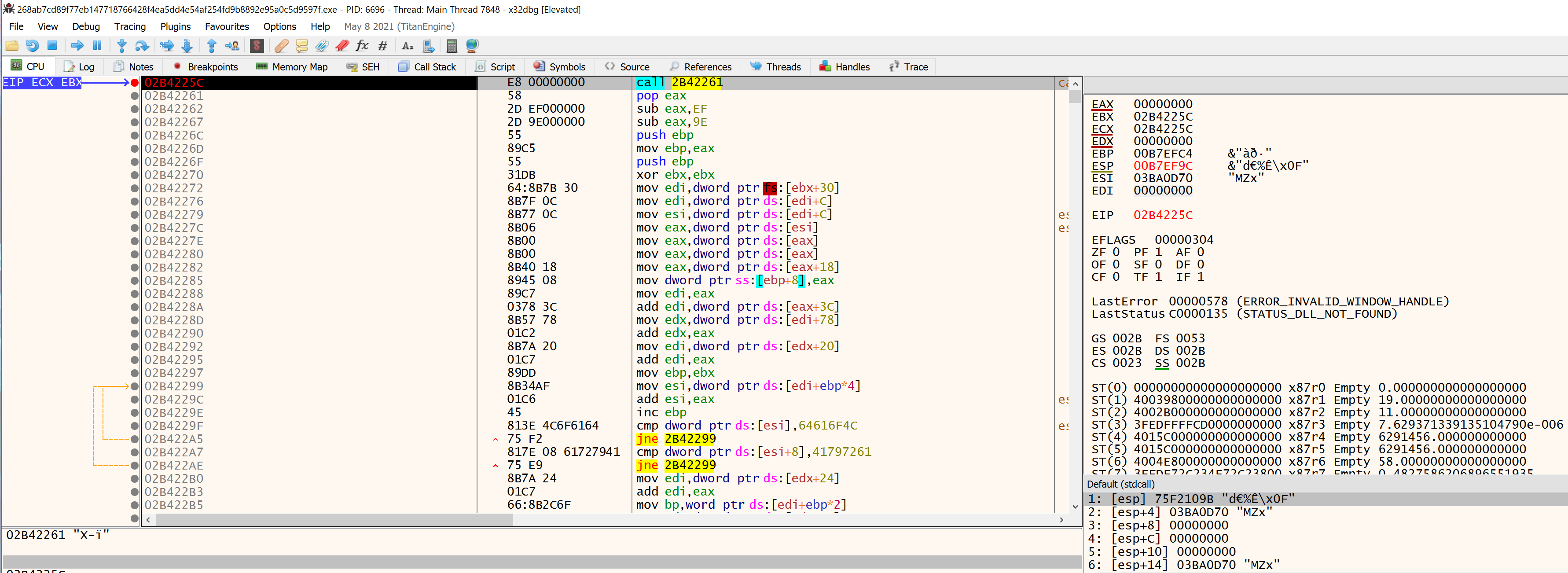
Task: Click the Restart debuggee icon
Action: [x=32, y=46]
